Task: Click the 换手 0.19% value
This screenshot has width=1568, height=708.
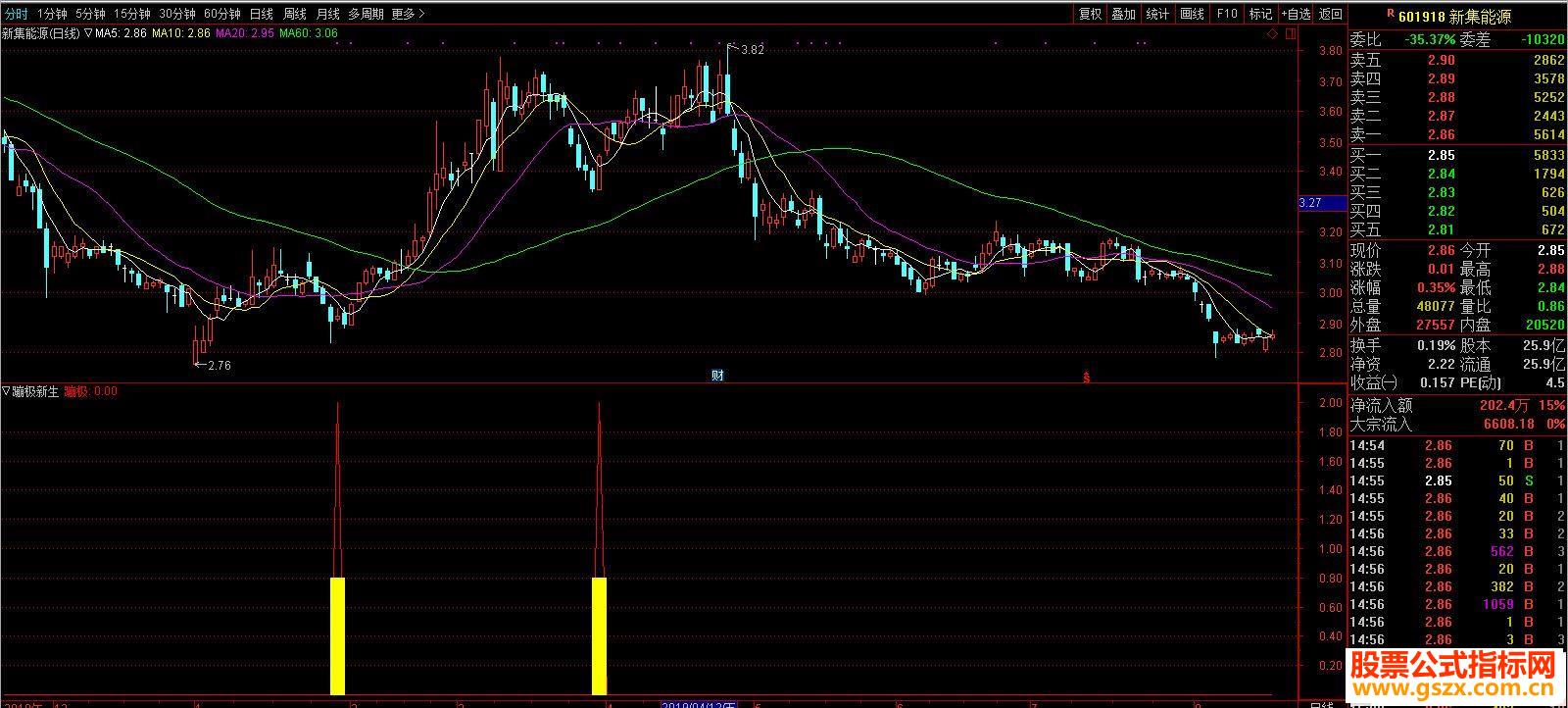Action: 1435,345
